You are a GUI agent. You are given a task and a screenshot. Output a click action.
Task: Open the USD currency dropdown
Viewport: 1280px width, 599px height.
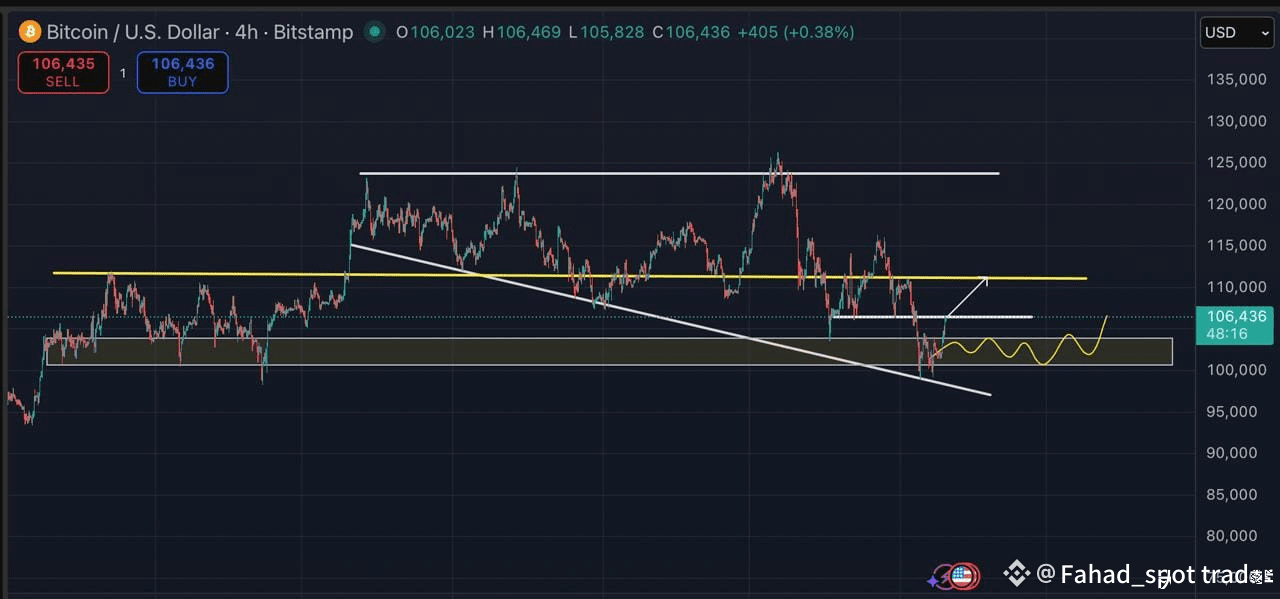(x=1236, y=32)
